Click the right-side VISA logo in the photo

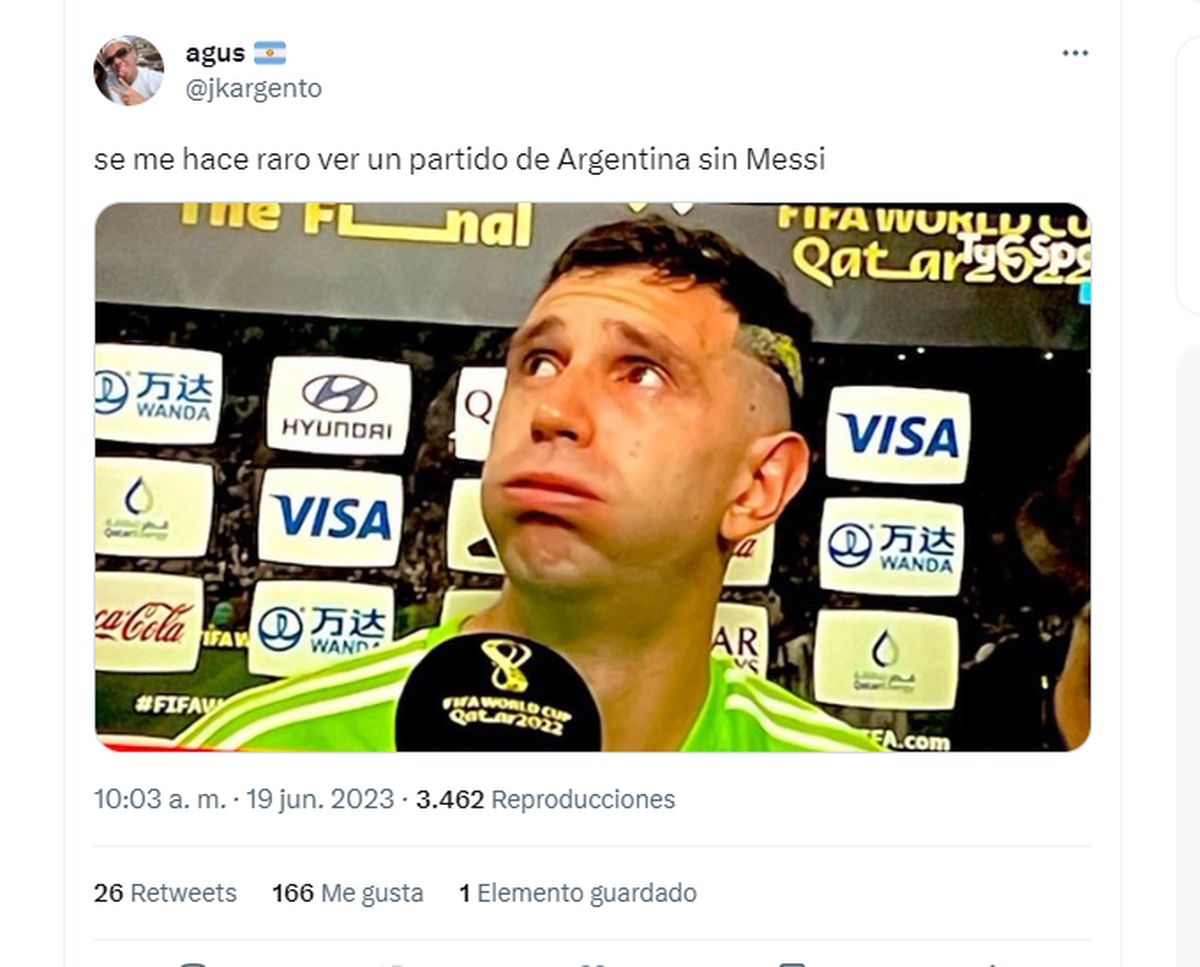(898, 435)
